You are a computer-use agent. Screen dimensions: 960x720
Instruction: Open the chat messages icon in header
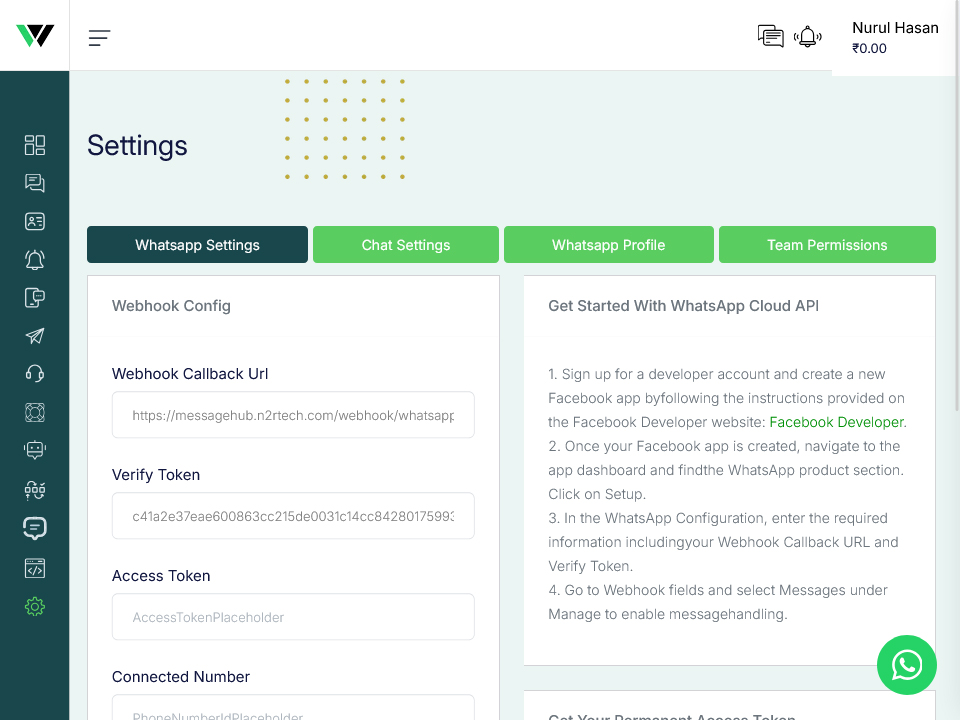point(770,37)
